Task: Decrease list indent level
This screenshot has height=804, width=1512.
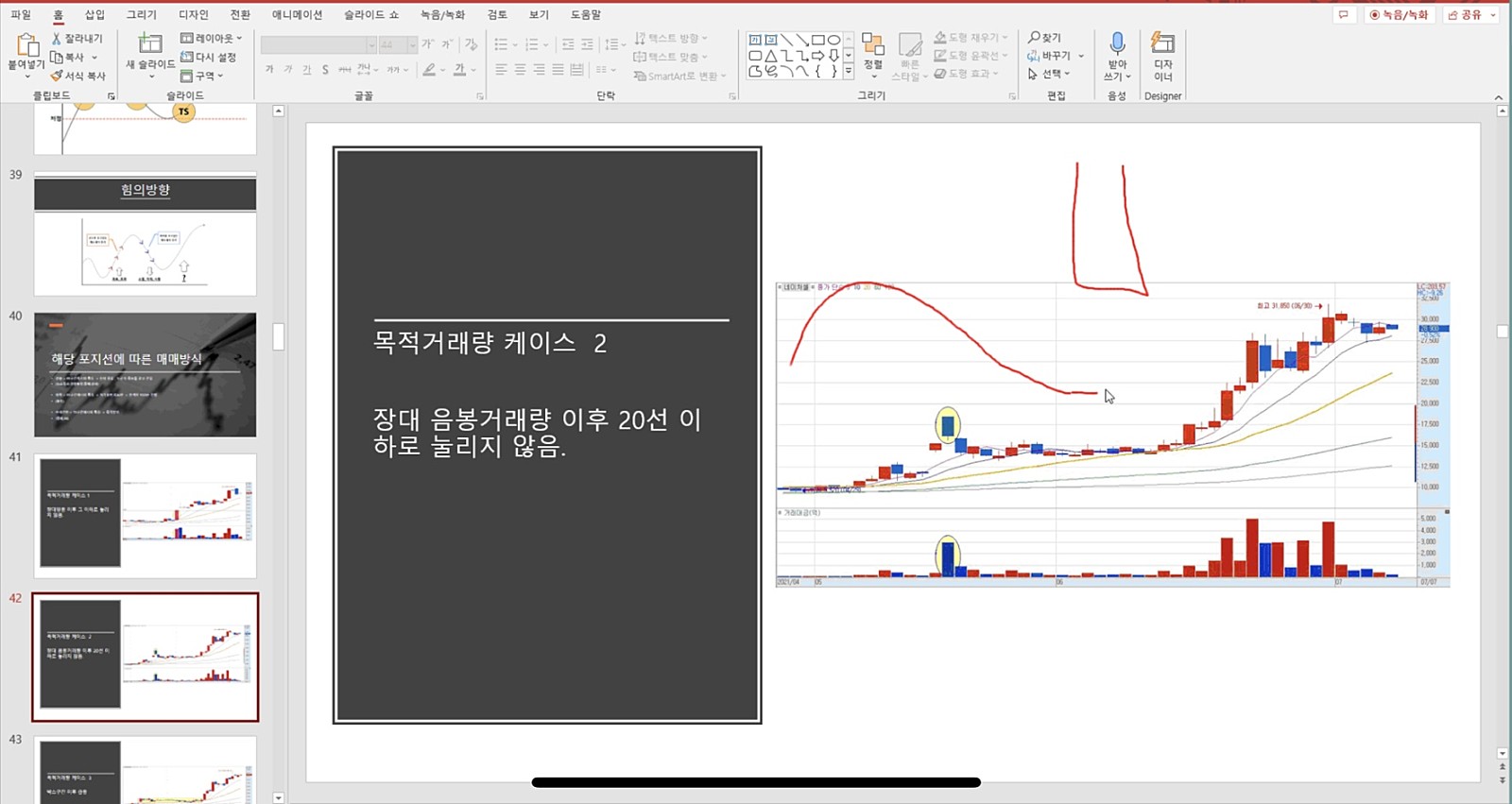Action: [568, 44]
